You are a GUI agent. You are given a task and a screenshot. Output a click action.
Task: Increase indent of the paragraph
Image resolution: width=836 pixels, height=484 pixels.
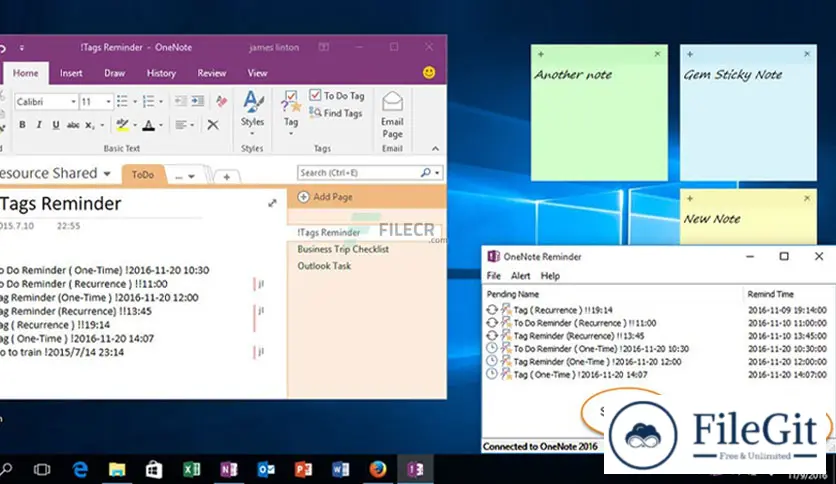pos(198,101)
